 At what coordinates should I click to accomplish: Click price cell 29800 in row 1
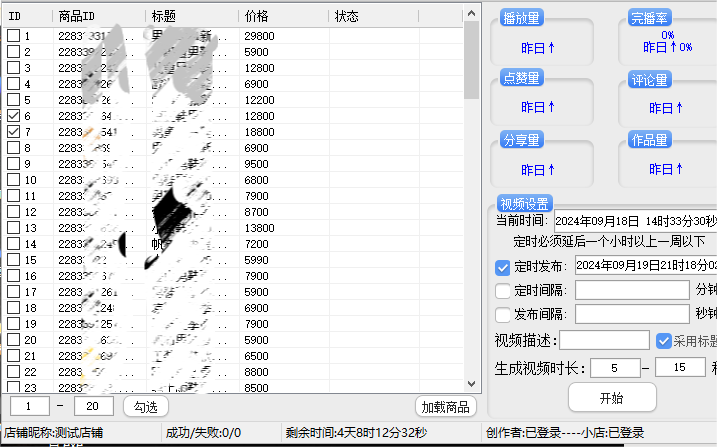(259, 36)
